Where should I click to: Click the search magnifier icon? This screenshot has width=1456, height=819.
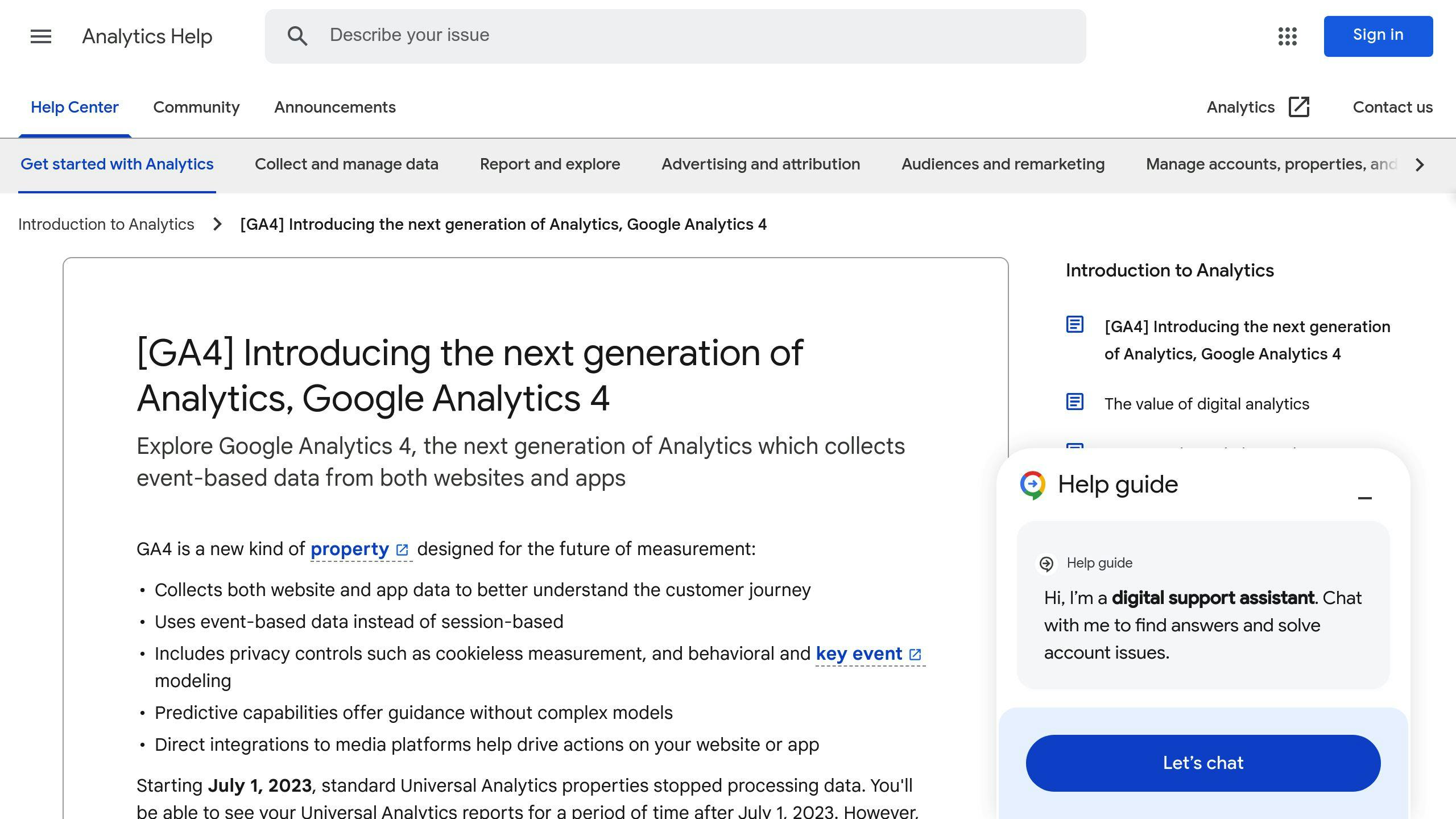(298, 36)
